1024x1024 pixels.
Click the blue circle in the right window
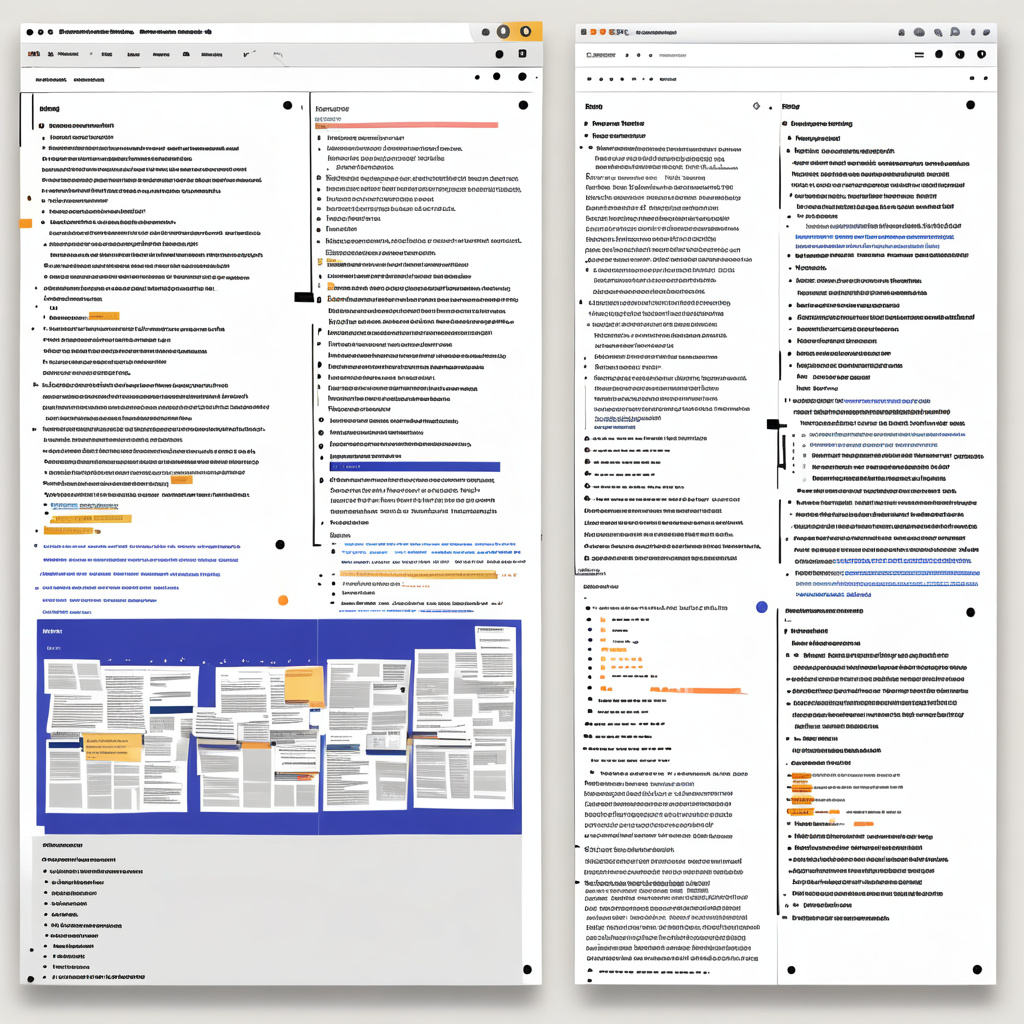(762, 607)
